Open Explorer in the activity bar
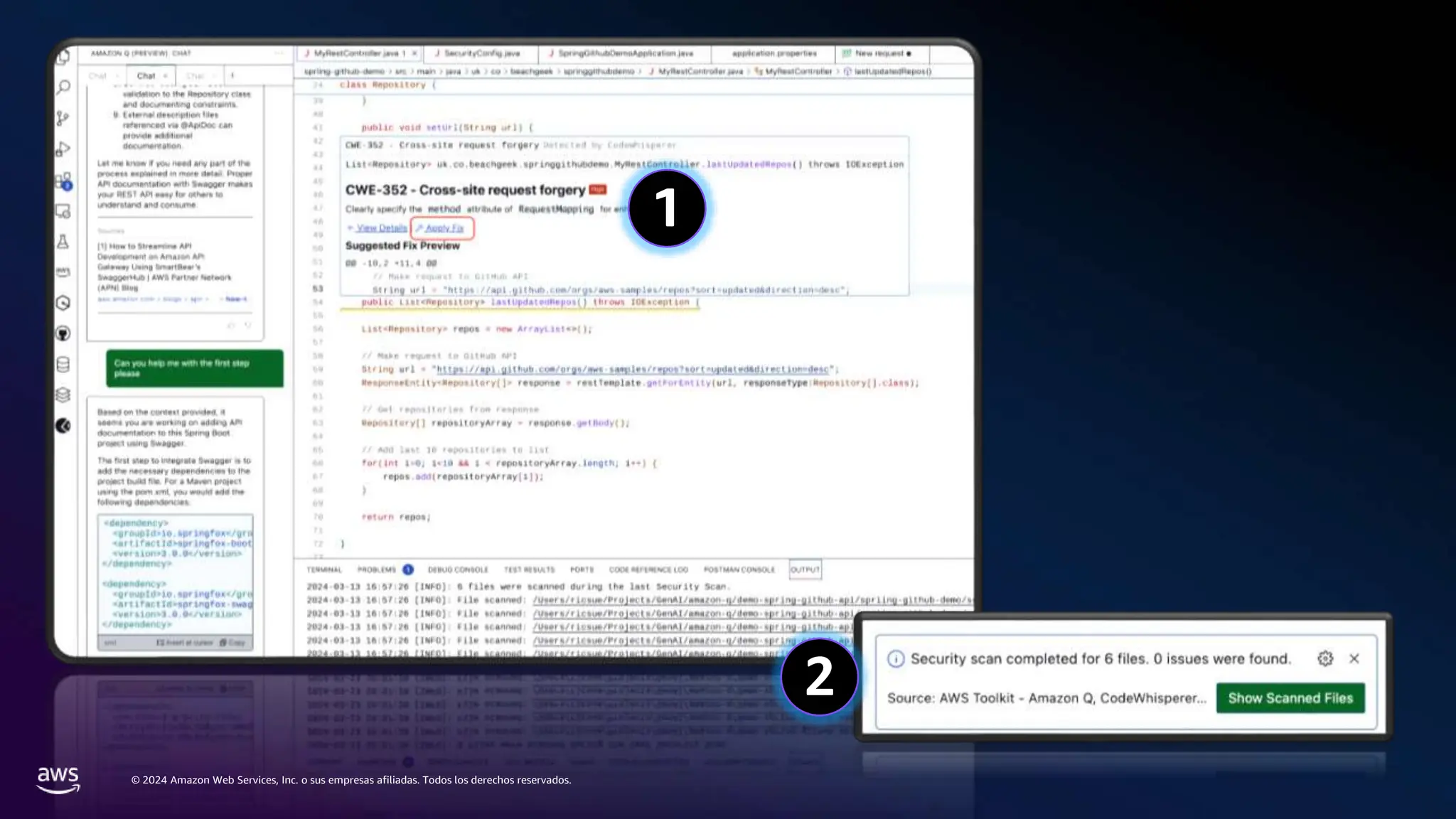1456x819 pixels. click(64, 58)
